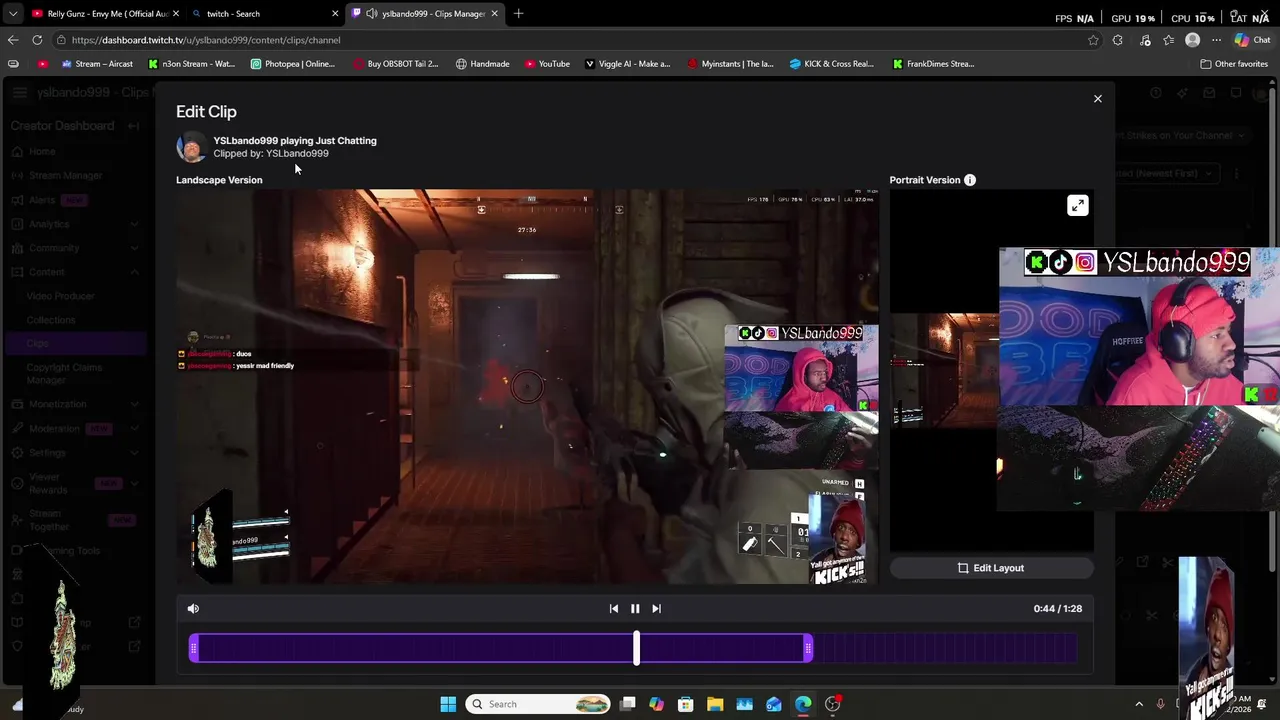Open the media control music icon
The width and height of the screenshot is (1280, 720).
click(x=1145, y=40)
